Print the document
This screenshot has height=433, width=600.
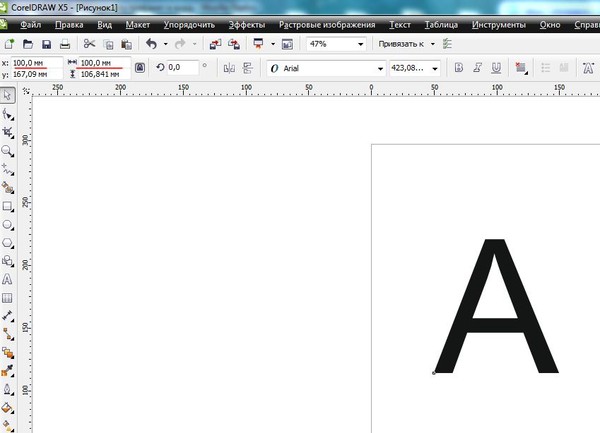click(65, 44)
